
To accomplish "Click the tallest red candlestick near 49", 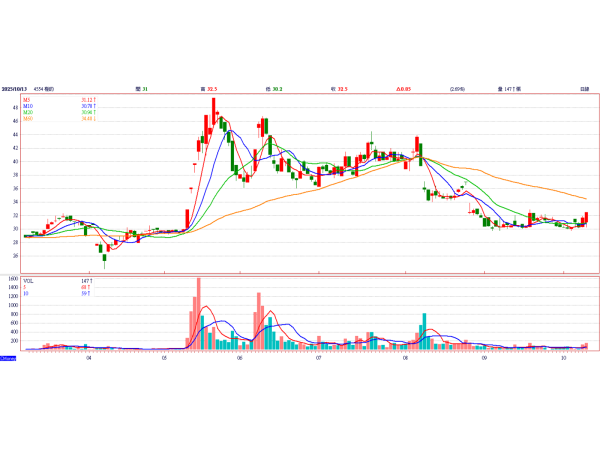I will click(214, 111).
